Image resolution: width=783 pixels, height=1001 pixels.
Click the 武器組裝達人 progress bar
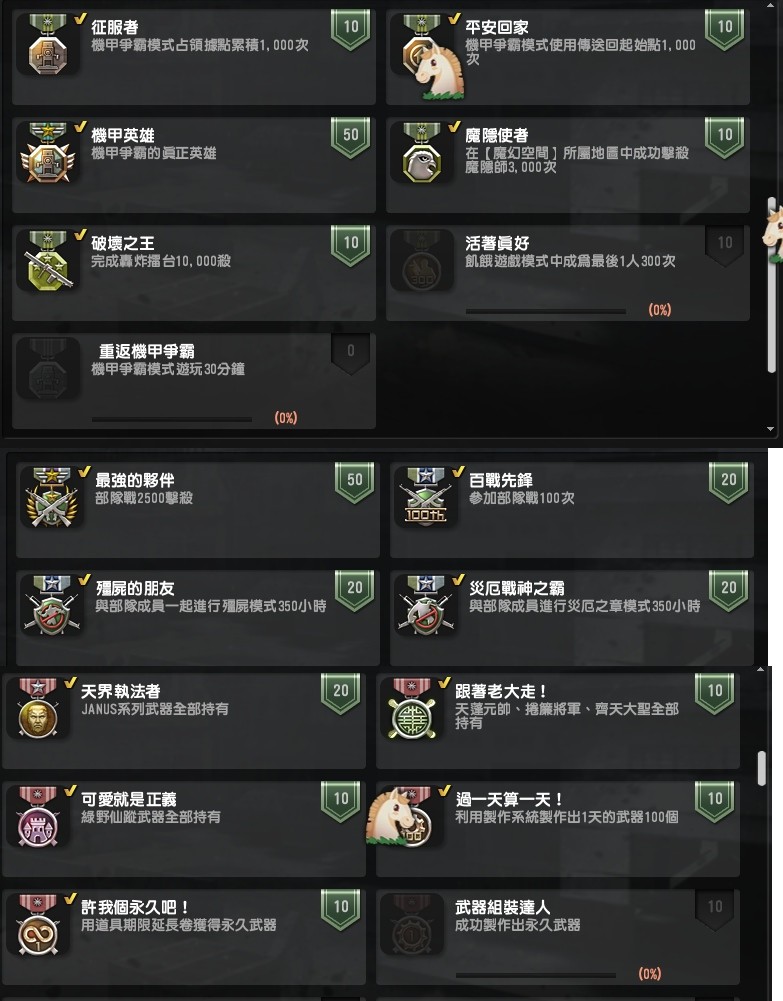pyautogui.click(x=535, y=975)
